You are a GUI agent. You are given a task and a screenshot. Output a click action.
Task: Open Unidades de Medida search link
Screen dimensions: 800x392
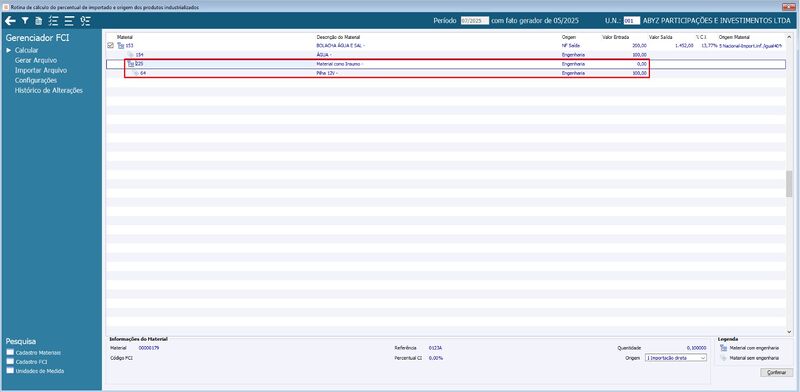pyautogui.click(x=40, y=371)
